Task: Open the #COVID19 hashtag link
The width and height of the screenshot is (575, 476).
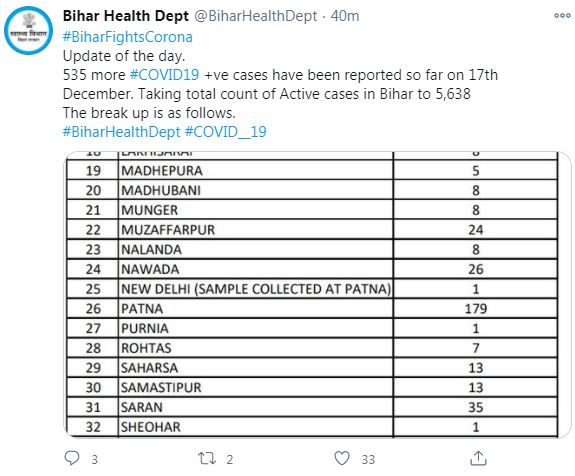Action: pyautogui.click(x=164, y=75)
